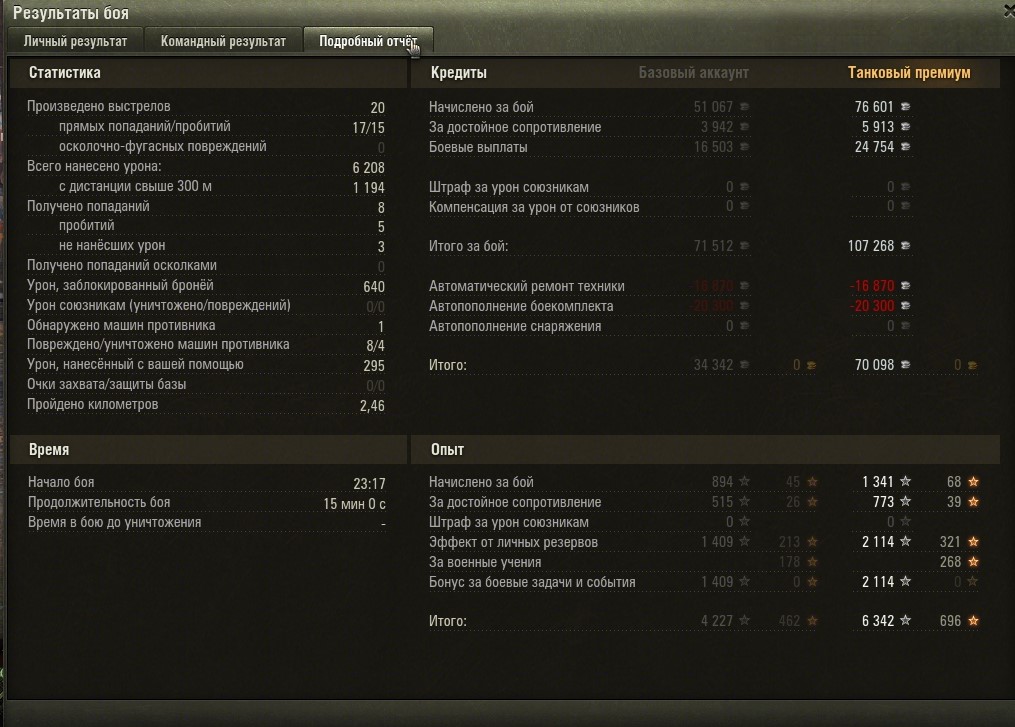Close the Результаты боя window
The width and height of the screenshot is (1015, 727).
1009,12
